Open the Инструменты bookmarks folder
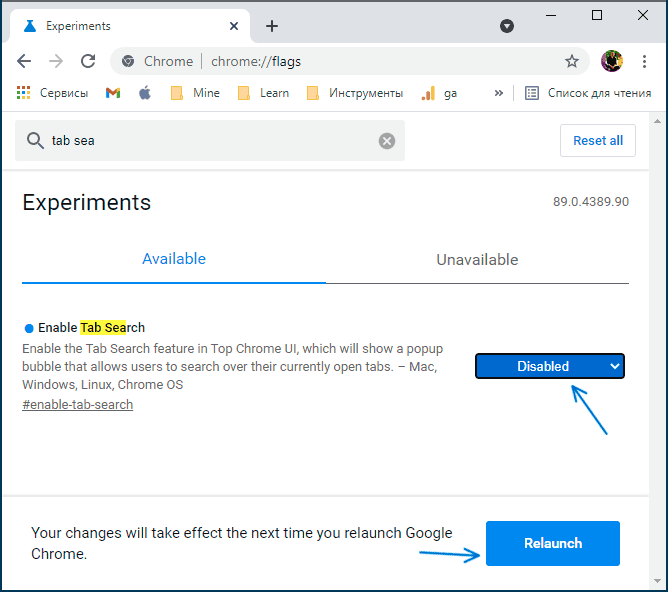The width and height of the screenshot is (668, 592). click(x=354, y=93)
